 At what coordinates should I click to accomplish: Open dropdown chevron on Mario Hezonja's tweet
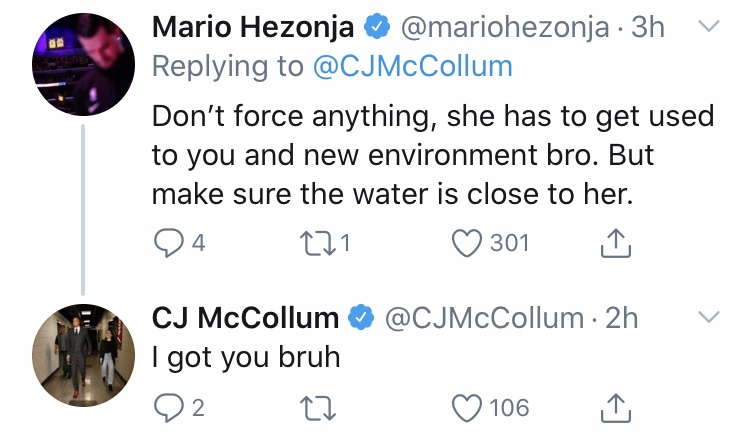coord(707,27)
